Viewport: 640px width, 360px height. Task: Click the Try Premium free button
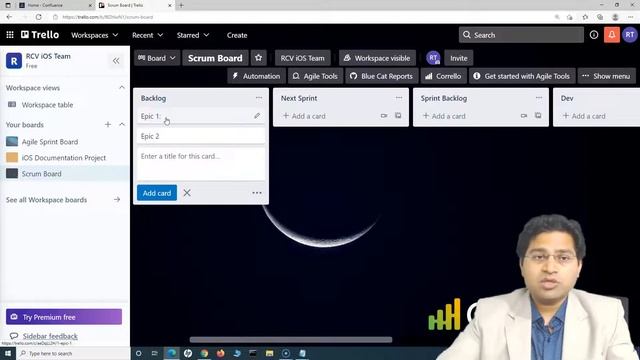64,317
